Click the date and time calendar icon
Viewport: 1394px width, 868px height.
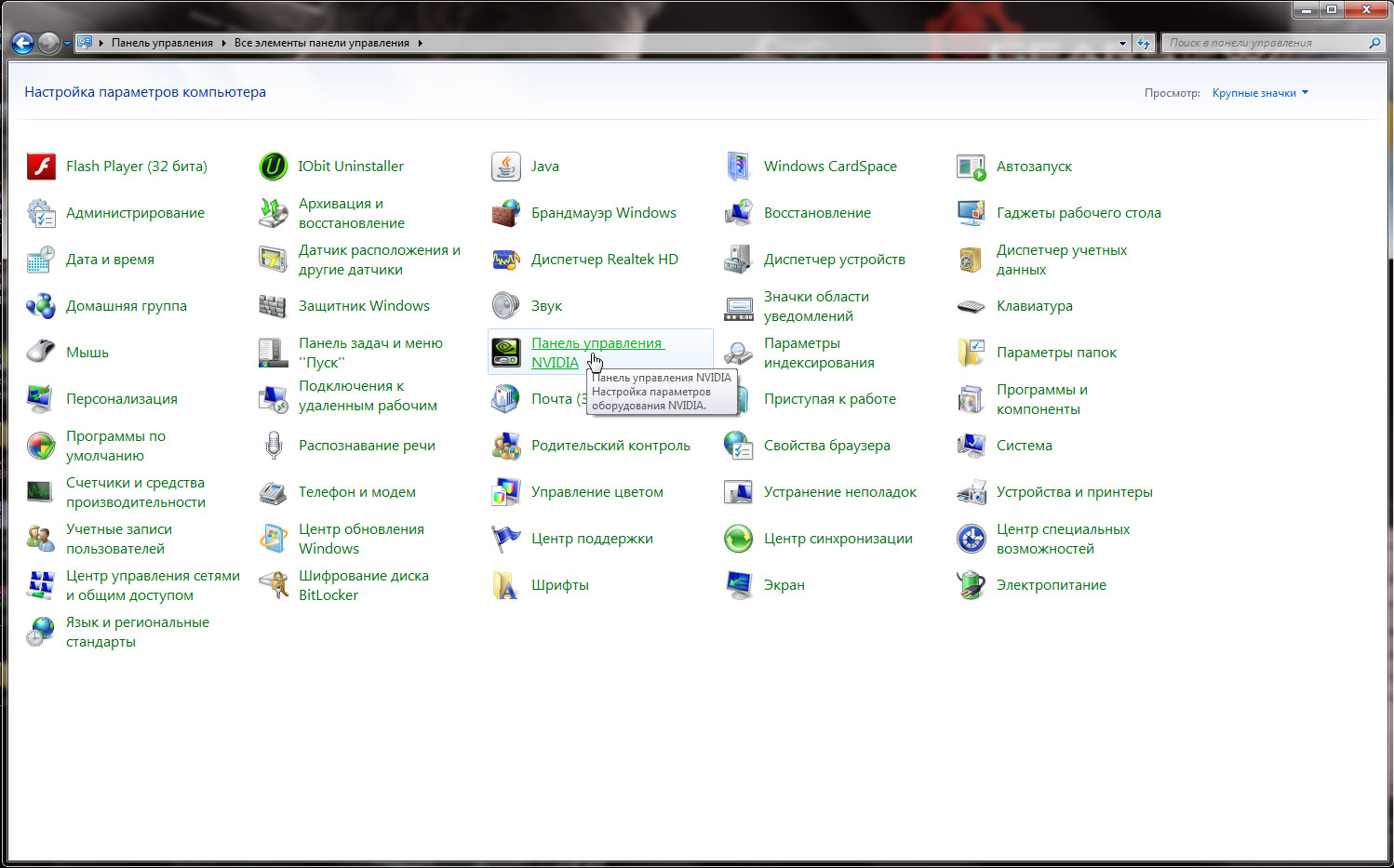(x=41, y=260)
